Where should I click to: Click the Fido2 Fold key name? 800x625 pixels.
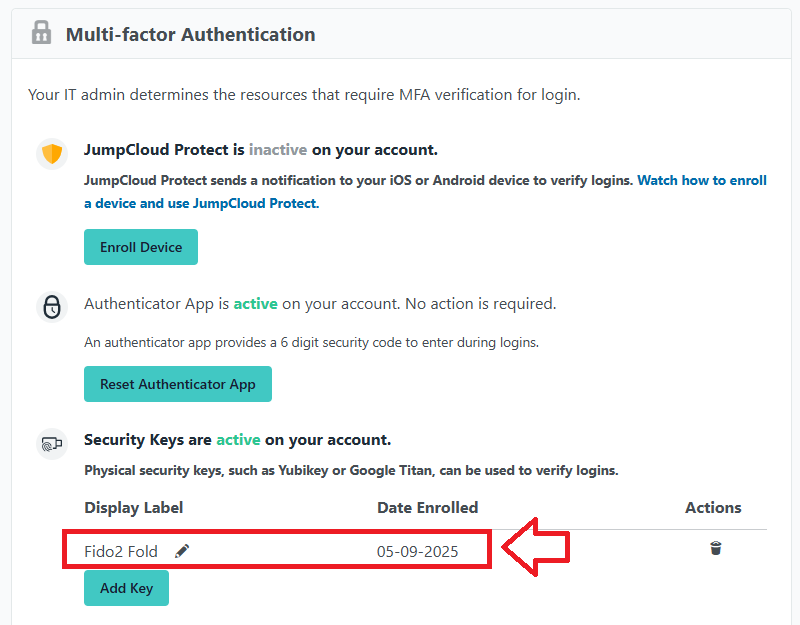pyautogui.click(x=121, y=551)
